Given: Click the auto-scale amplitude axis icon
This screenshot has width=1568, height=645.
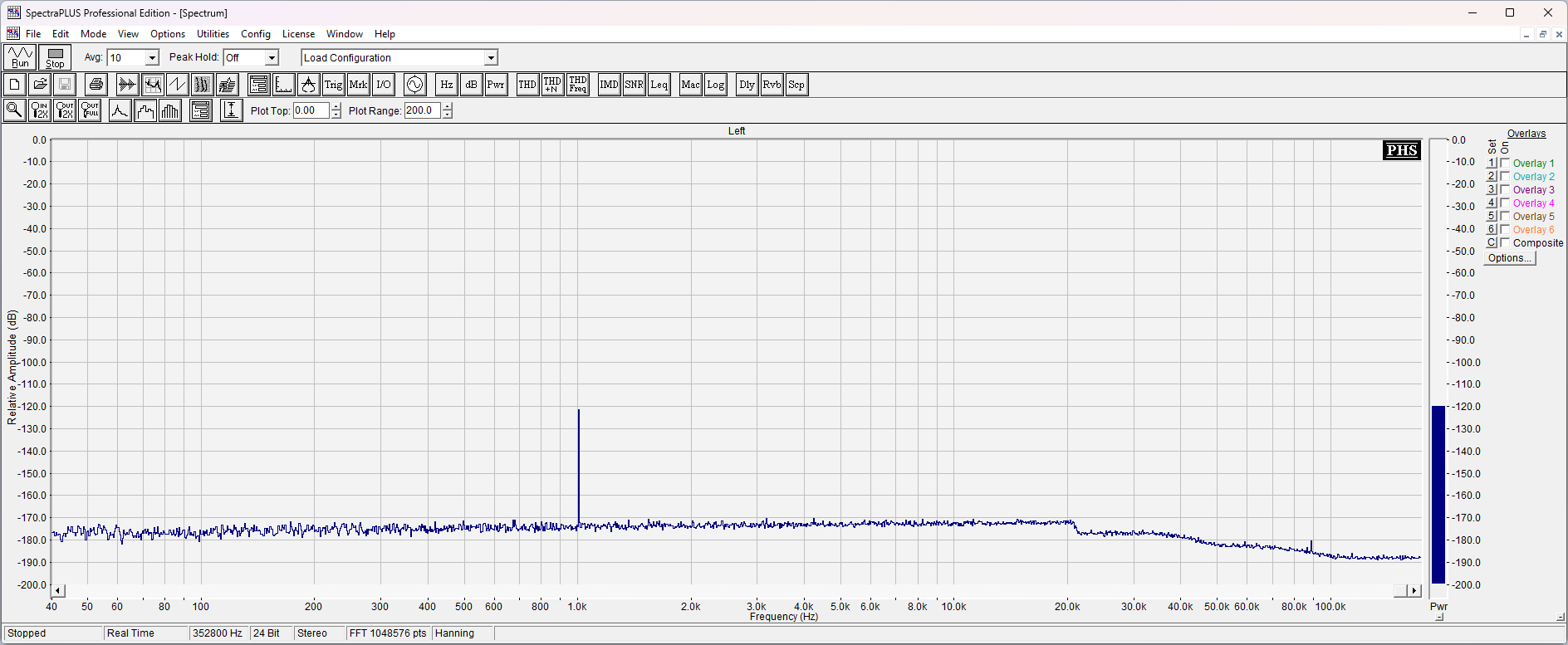Looking at the screenshot, I should [232, 110].
